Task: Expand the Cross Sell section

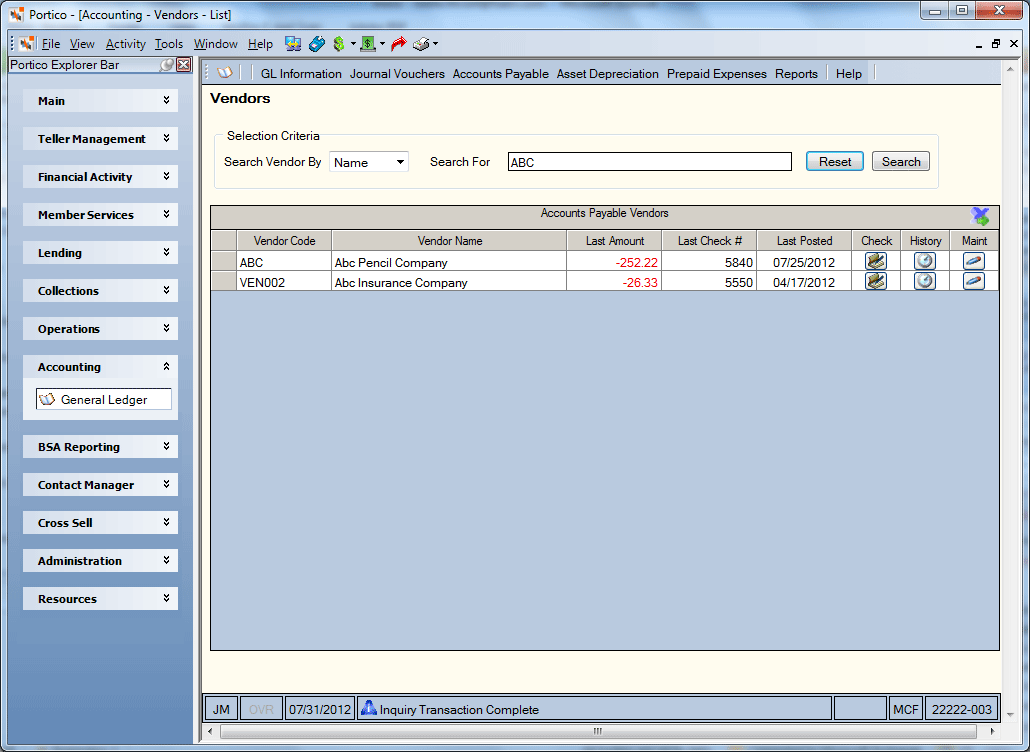Action: 101,523
